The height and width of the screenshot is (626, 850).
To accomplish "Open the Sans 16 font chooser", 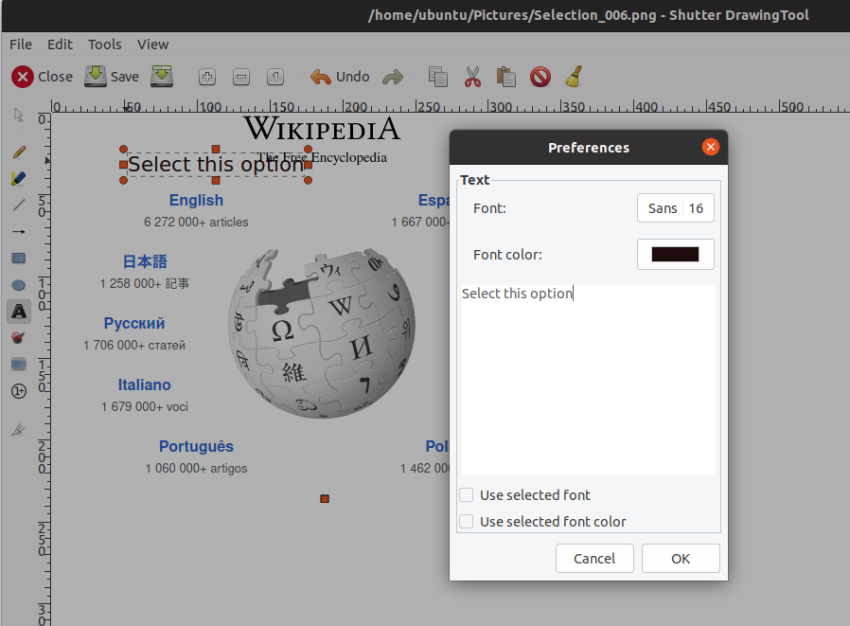I will (x=675, y=208).
